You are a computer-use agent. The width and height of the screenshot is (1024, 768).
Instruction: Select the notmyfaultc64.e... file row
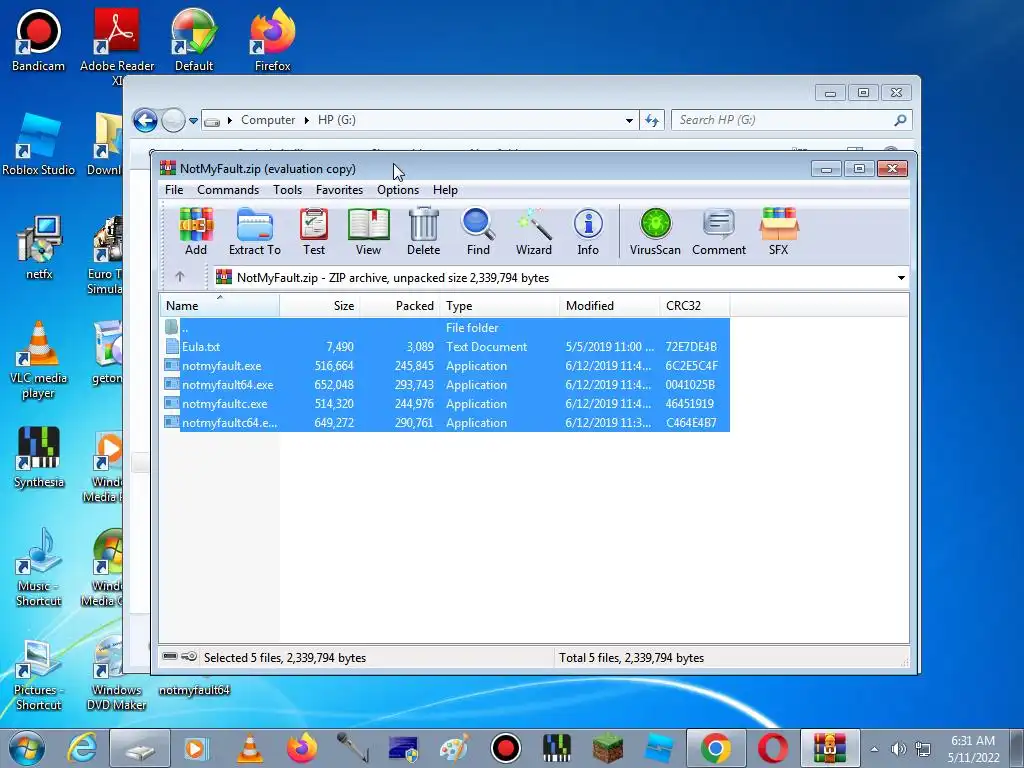tap(445, 423)
